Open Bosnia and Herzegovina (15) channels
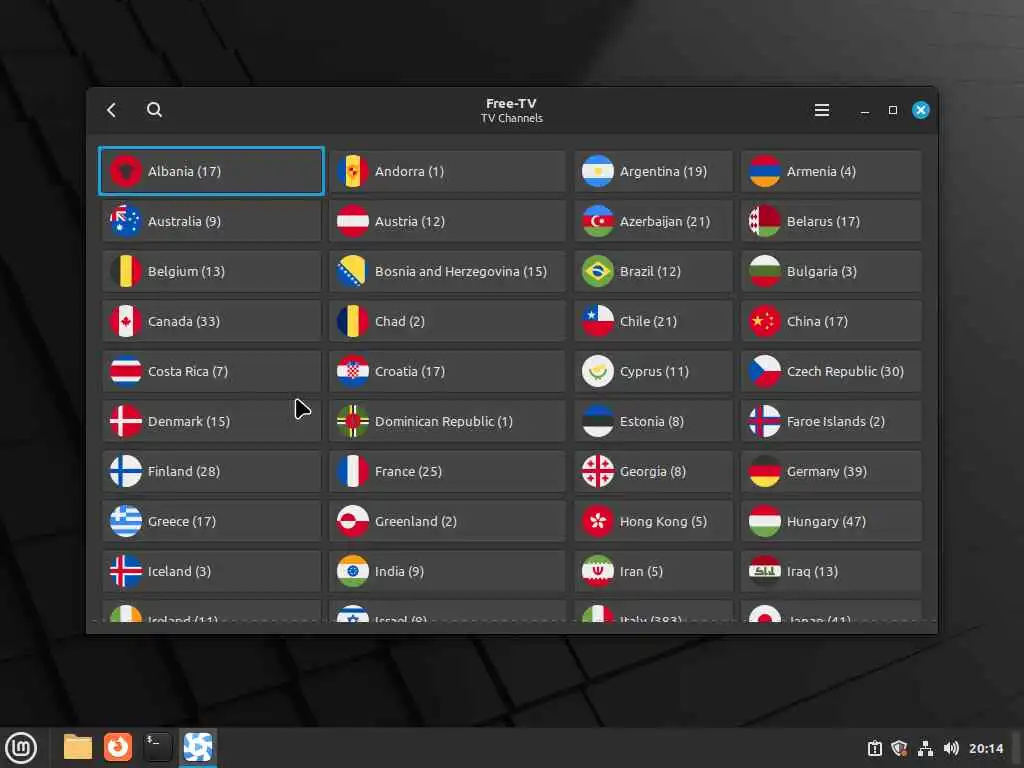This screenshot has width=1024, height=768. pos(447,271)
